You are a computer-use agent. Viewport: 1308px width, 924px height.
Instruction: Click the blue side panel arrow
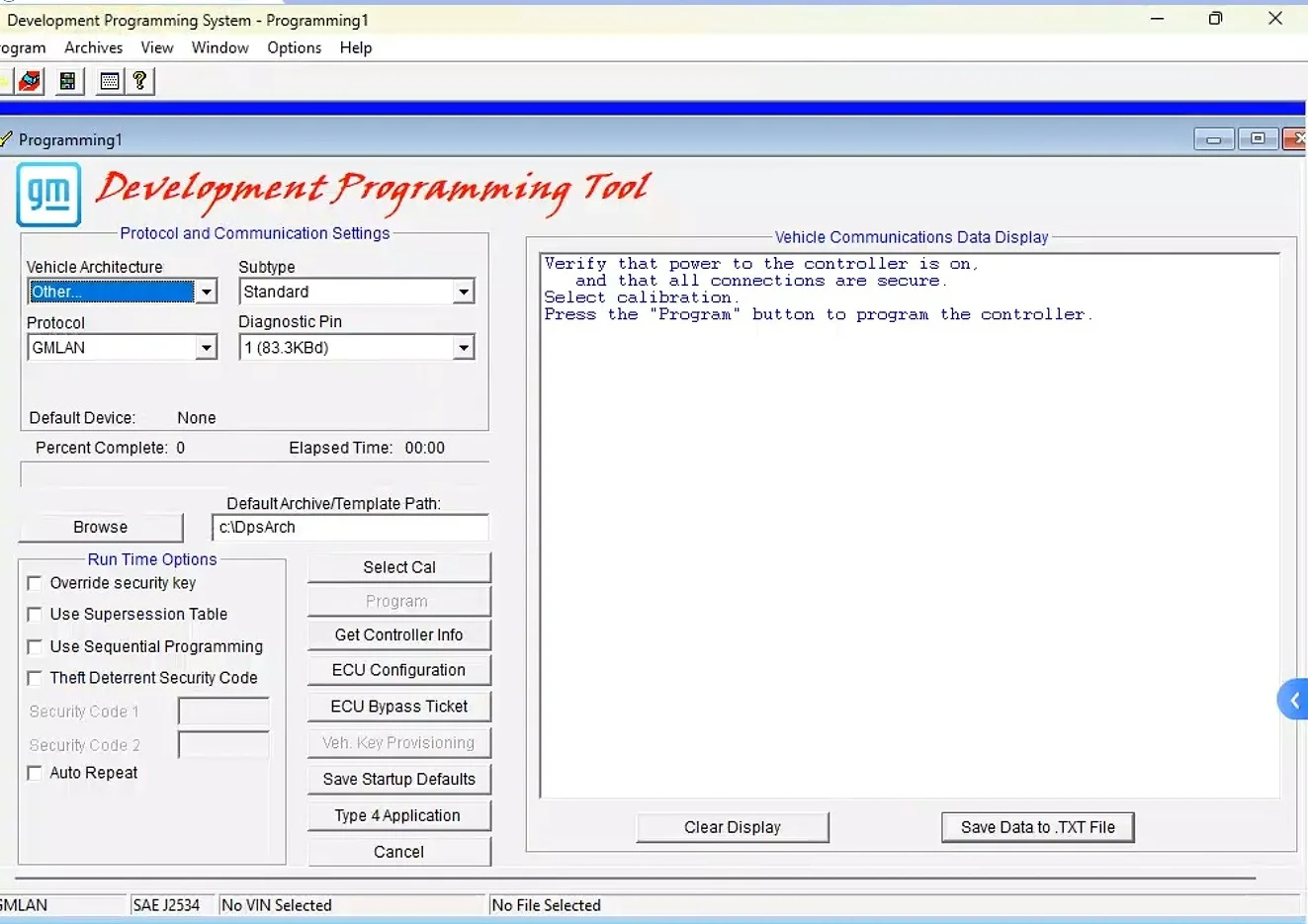click(1293, 700)
